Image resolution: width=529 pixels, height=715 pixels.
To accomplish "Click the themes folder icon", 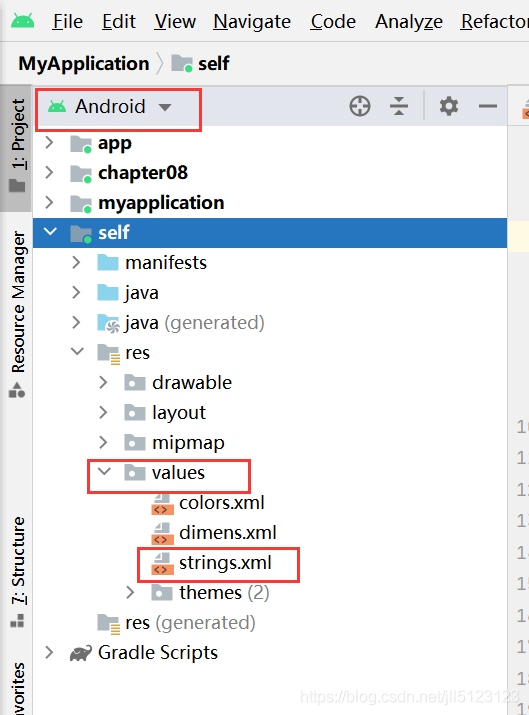I will tap(162, 593).
